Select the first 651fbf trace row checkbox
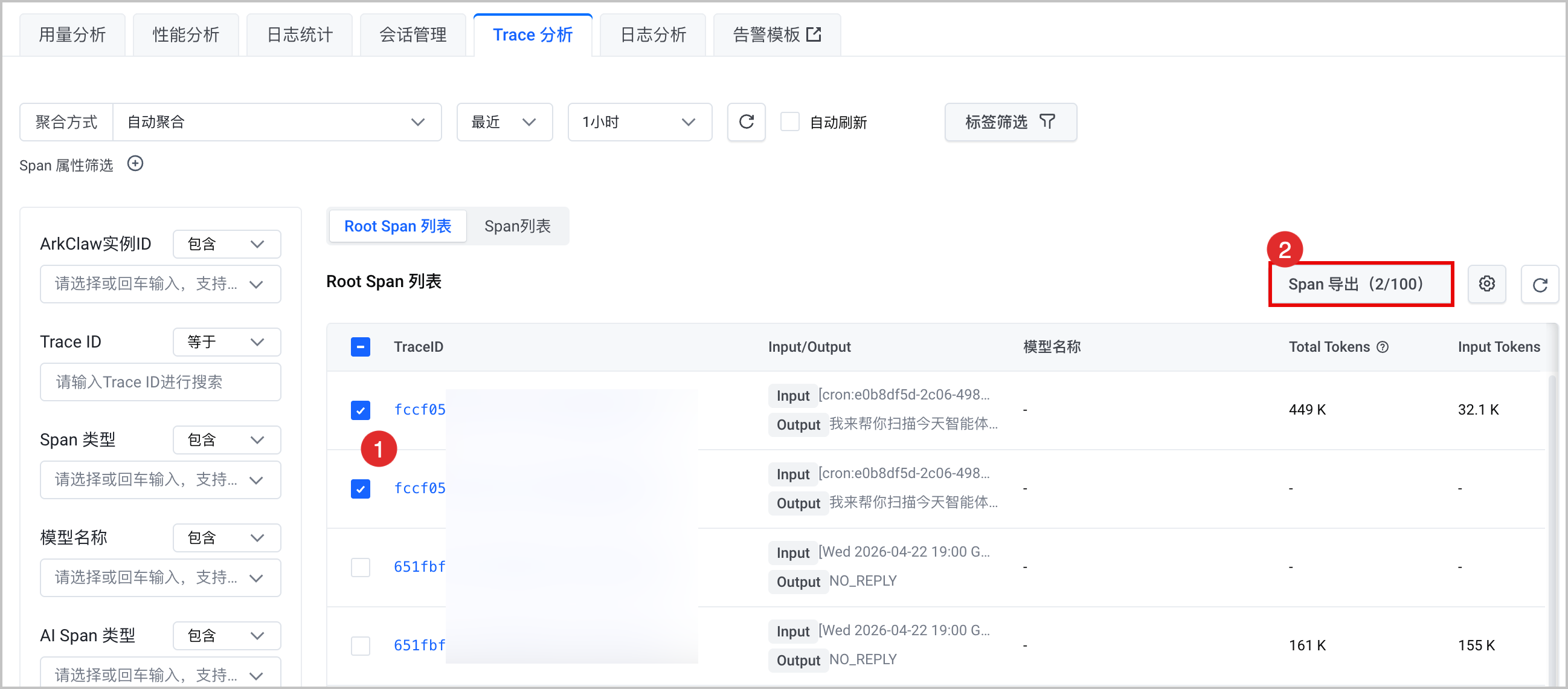 pos(361,567)
